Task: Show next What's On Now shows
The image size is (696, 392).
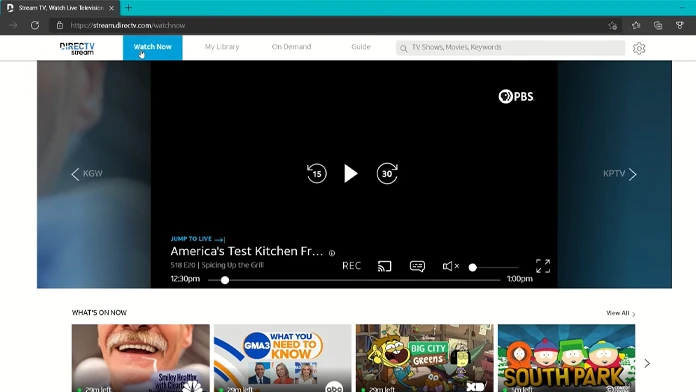Action: click(x=647, y=364)
